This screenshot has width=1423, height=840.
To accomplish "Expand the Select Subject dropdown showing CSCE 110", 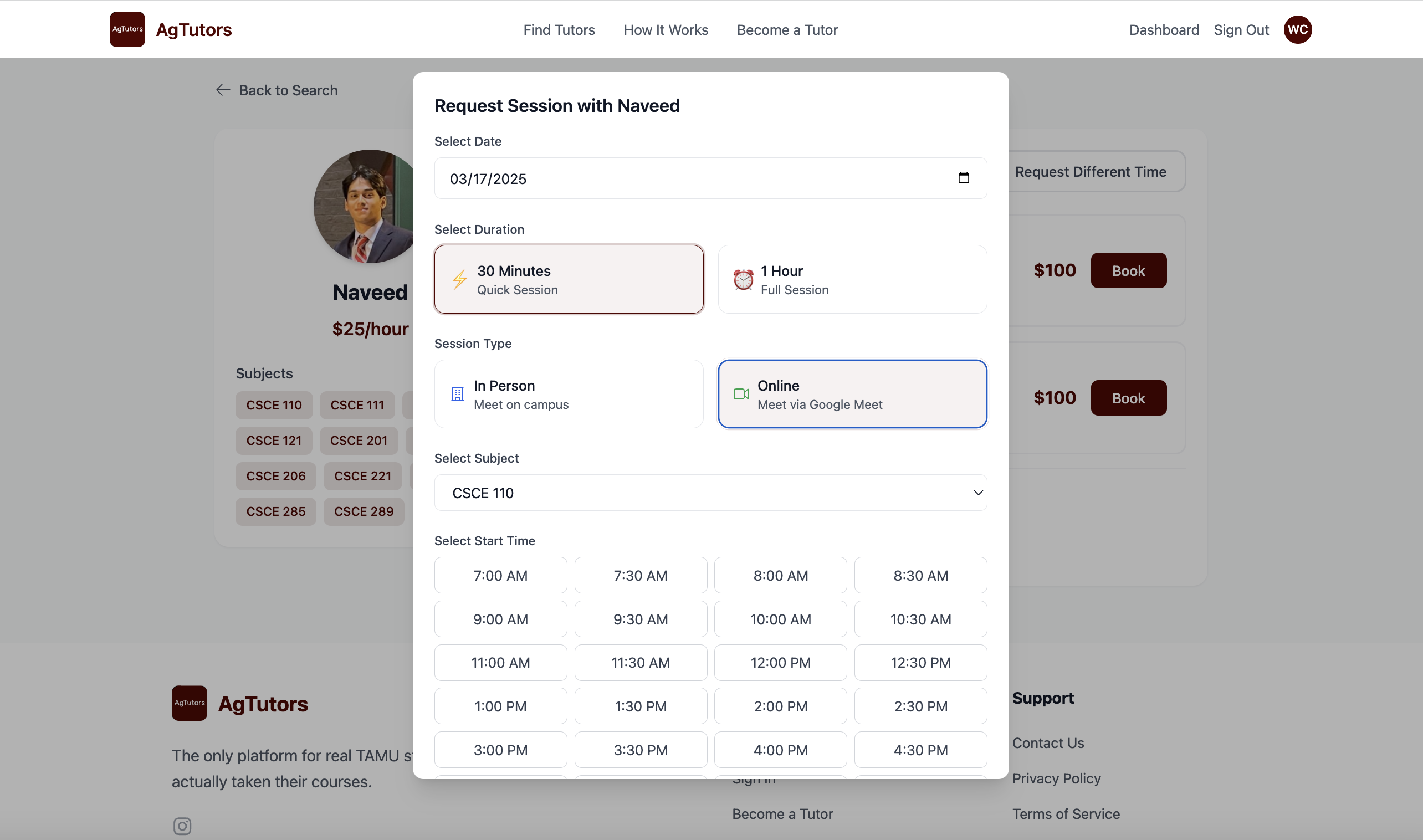I will coord(710,493).
